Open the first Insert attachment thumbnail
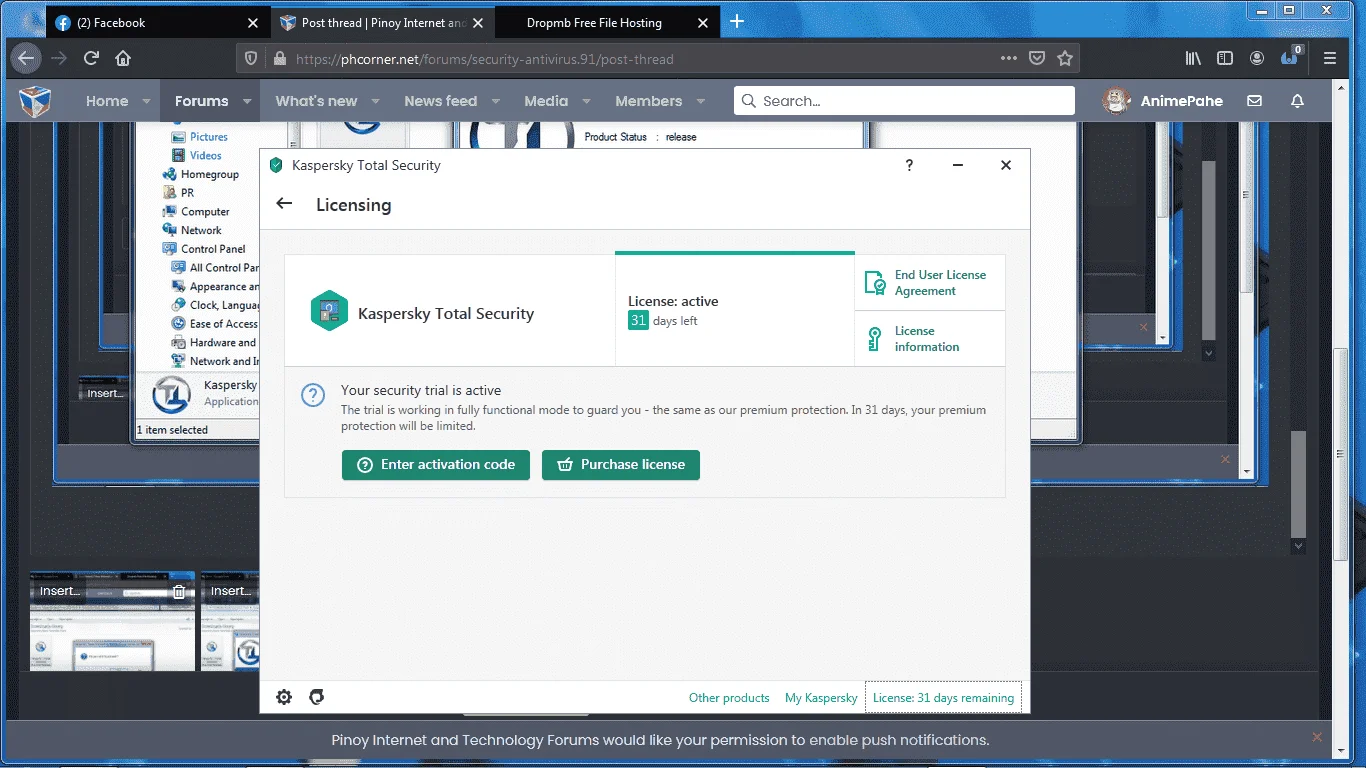 (x=110, y=620)
